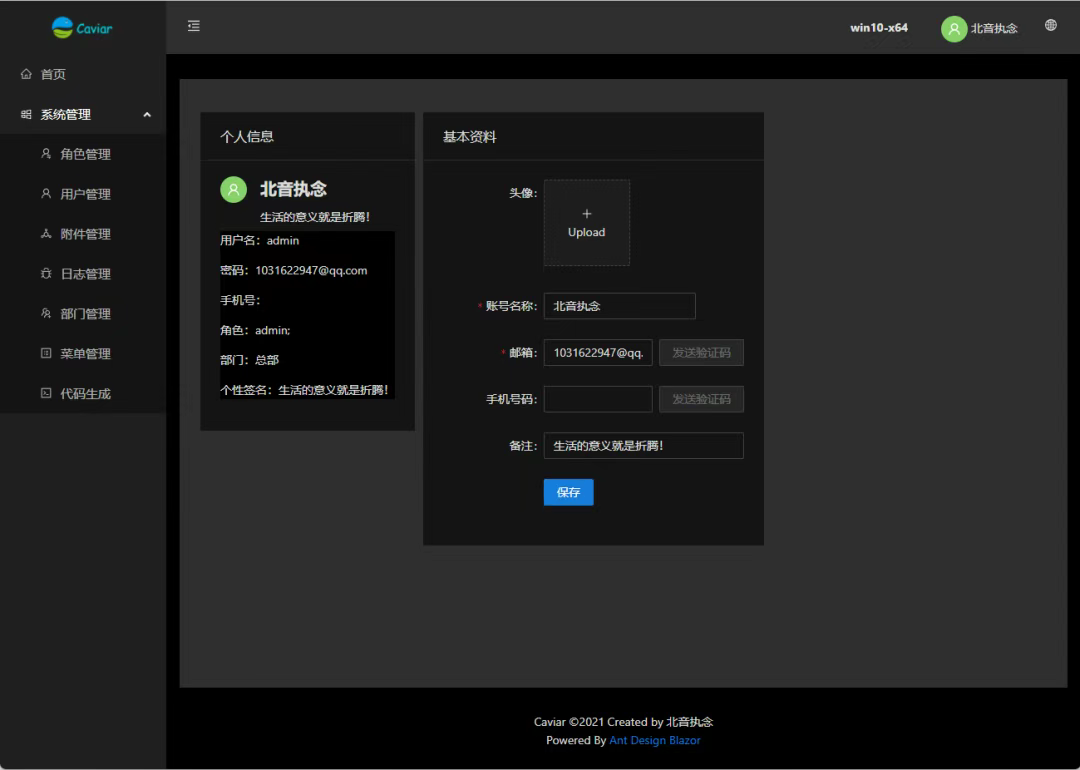
Task: Click the green user avatar in the header
Action: [x=954, y=28]
